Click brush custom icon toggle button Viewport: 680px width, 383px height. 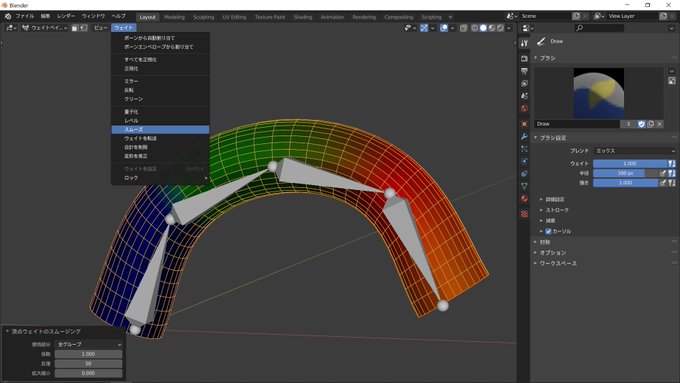[672, 81]
